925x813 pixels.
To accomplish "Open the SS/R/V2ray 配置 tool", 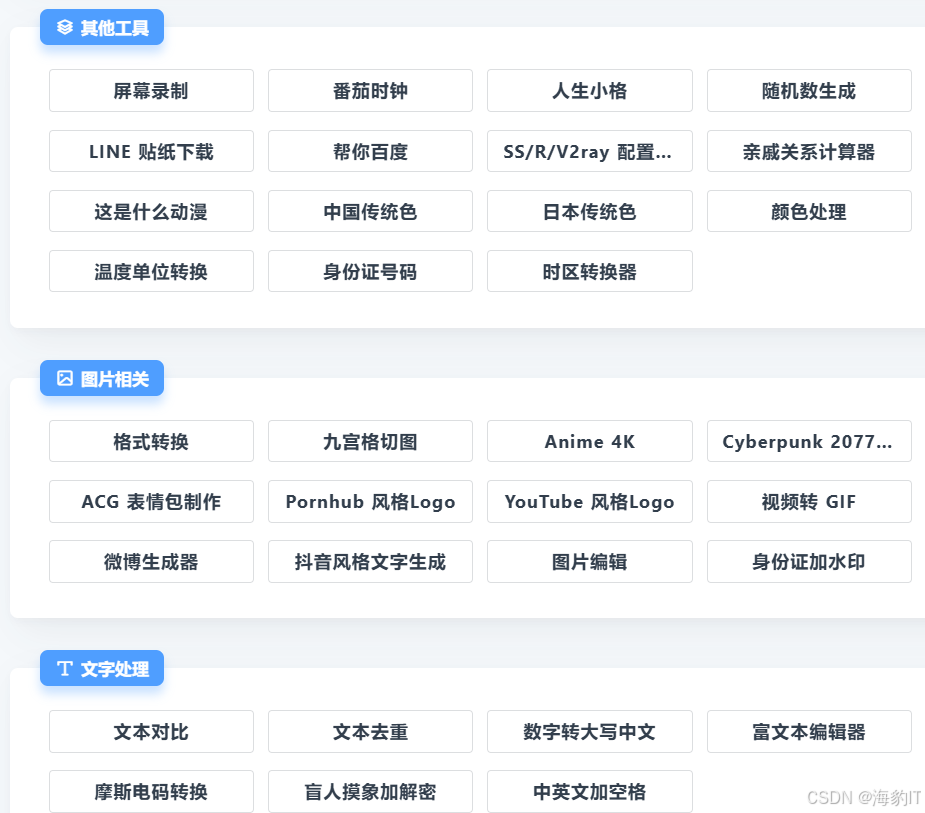I will click(x=589, y=151).
